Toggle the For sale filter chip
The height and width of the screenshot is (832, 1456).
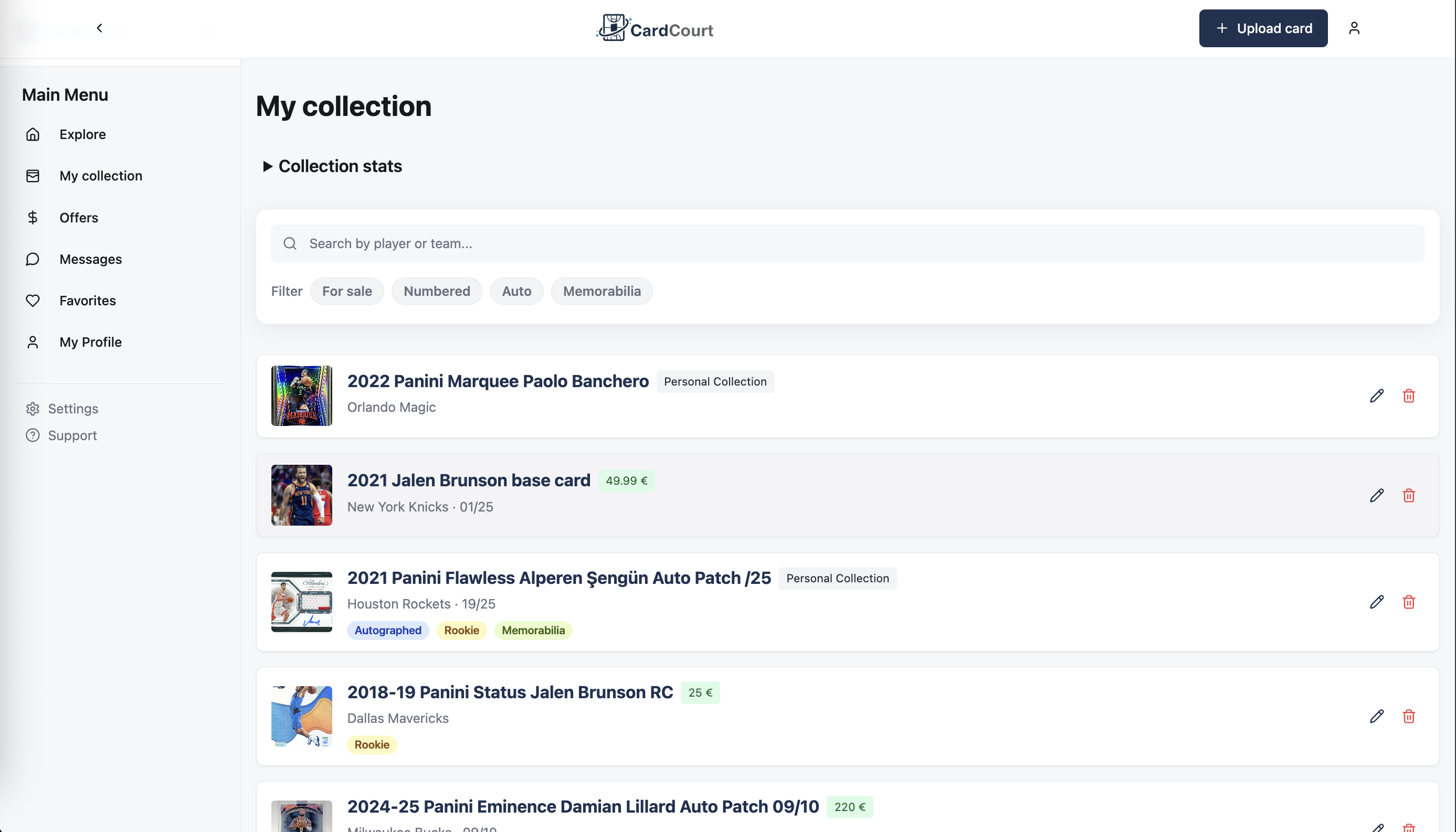click(346, 292)
